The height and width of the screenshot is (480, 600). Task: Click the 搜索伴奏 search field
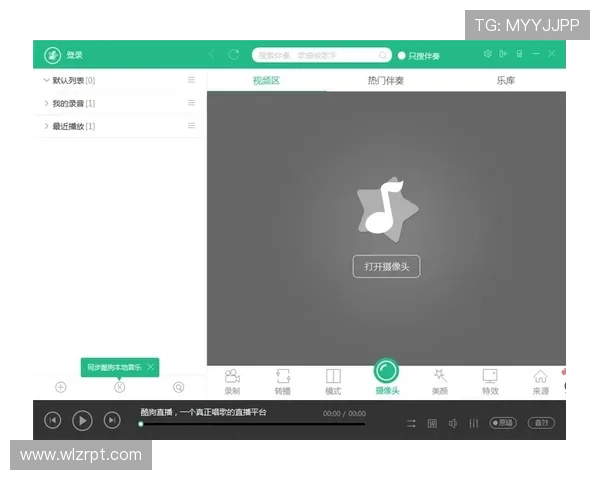click(321, 55)
